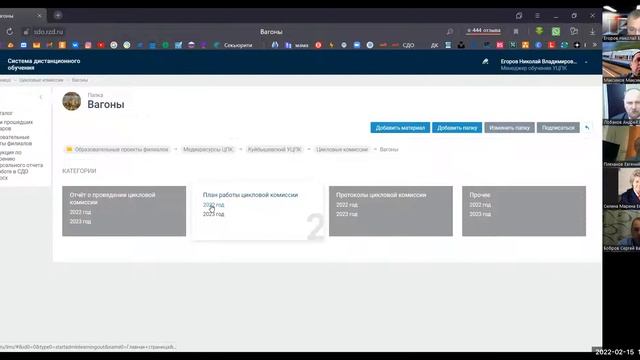Open 2022 год under Протоколы

pyautogui.click(x=347, y=205)
